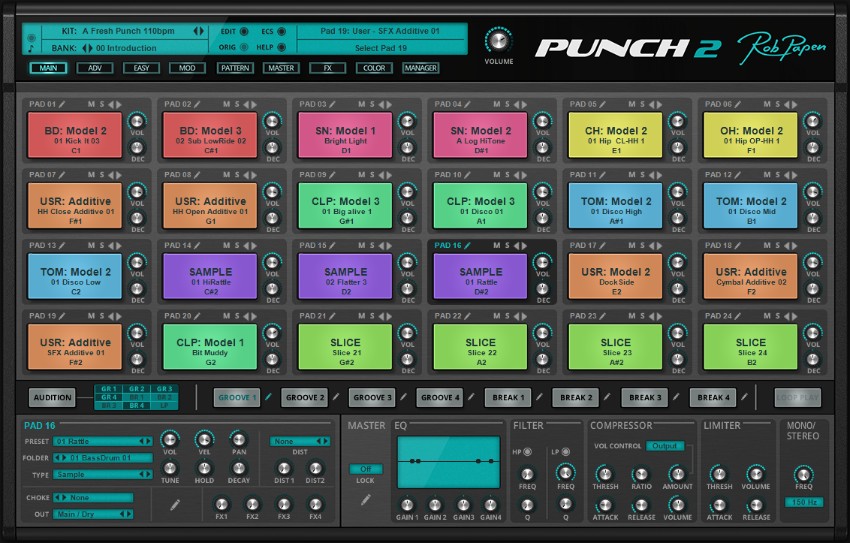Open the PRESET dropdown showing 01 Rattle
Viewport: 850px width, 543px height.
pyautogui.click(x=102, y=441)
